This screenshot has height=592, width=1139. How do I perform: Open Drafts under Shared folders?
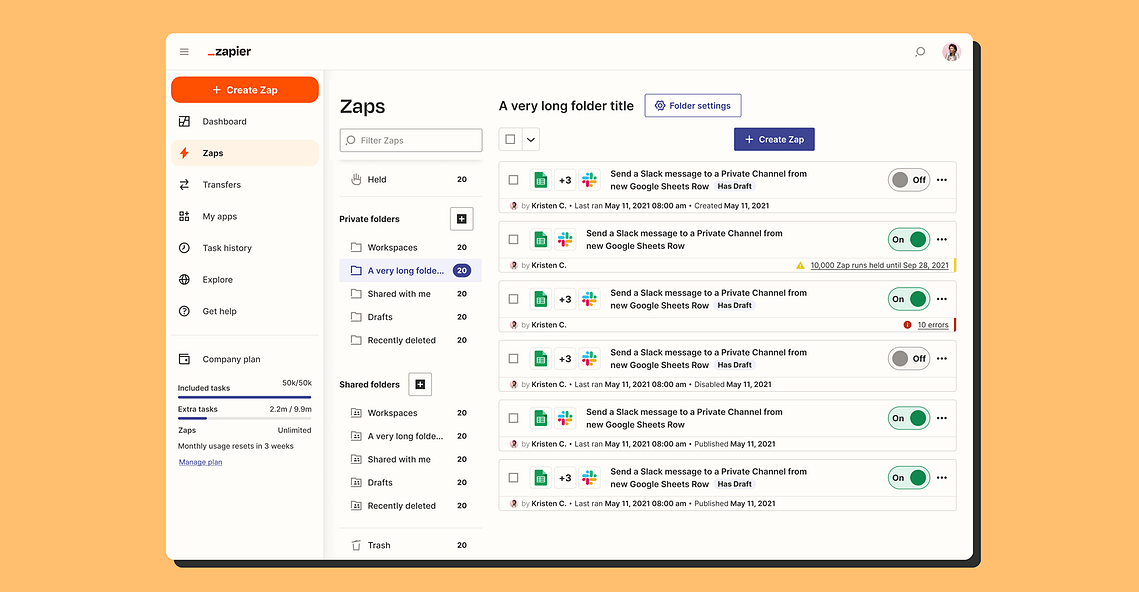click(x=410, y=483)
